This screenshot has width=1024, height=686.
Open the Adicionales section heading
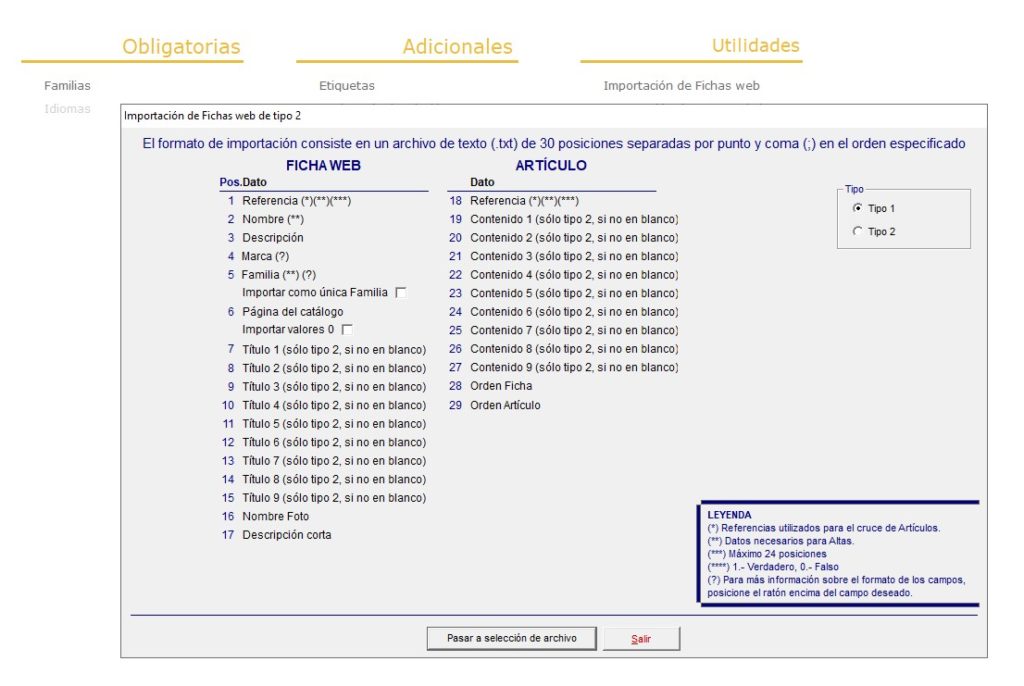pyautogui.click(x=457, y=46)
